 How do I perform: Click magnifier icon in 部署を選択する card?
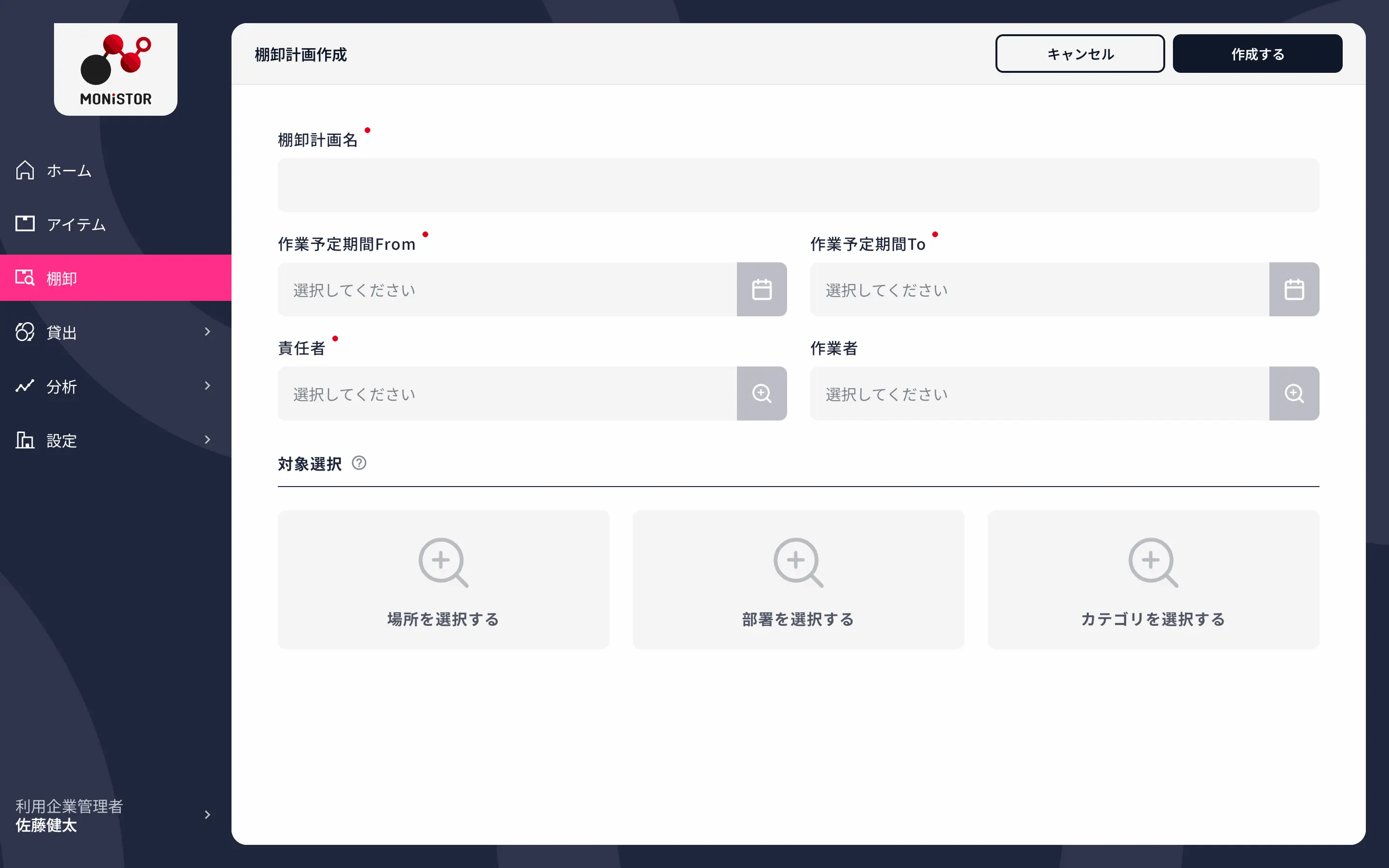tap(798, 562)
